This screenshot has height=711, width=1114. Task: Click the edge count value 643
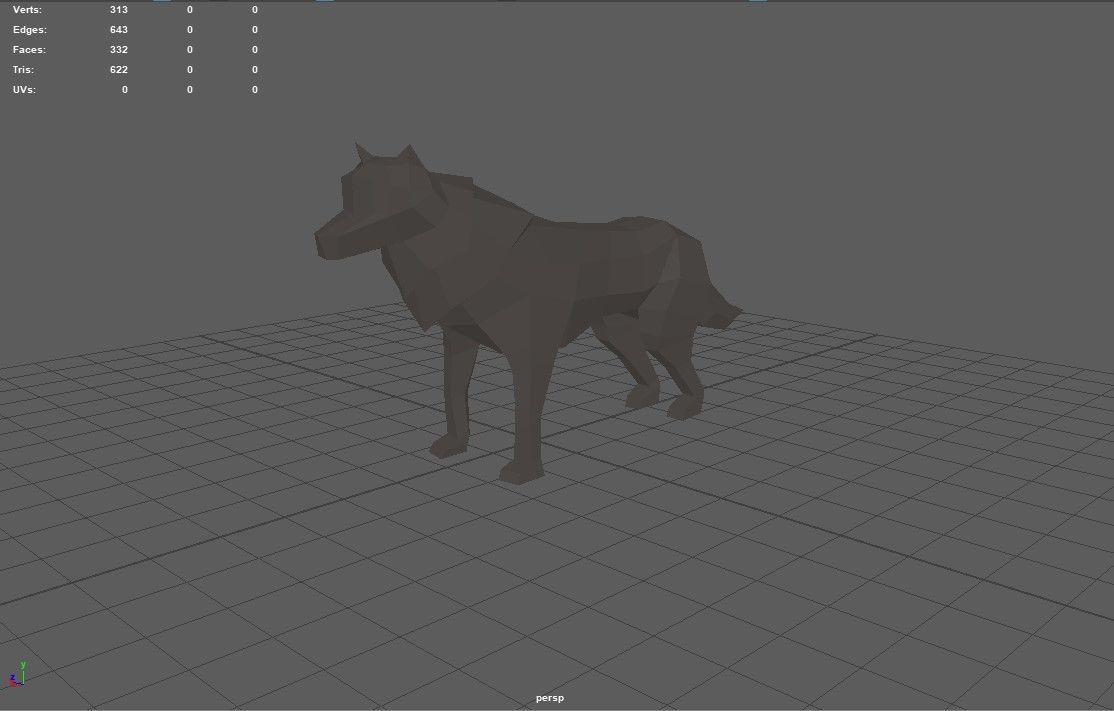pyautogui.click(x=119, y=30)
